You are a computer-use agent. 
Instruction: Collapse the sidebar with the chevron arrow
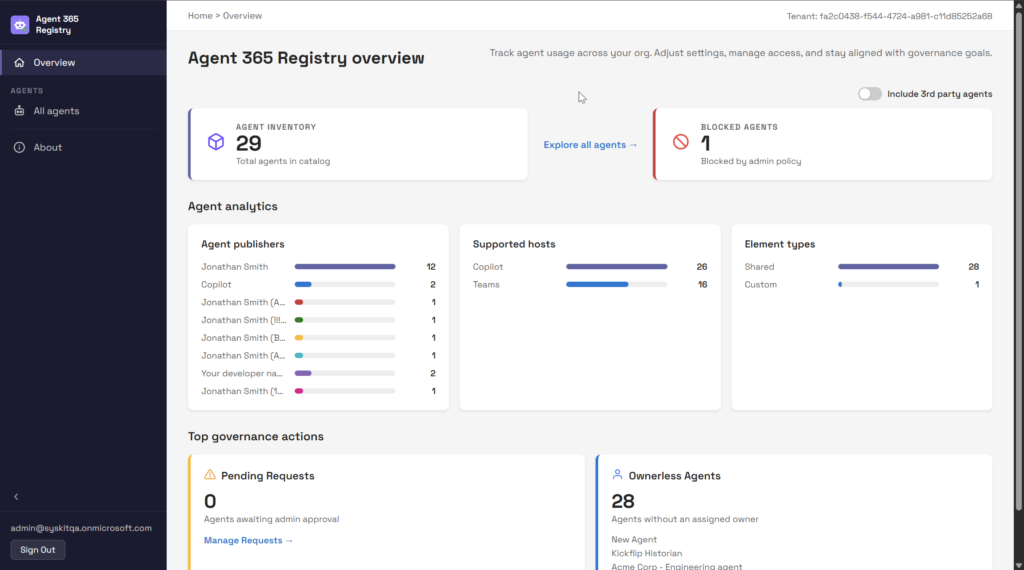click(x=16, y=497)
